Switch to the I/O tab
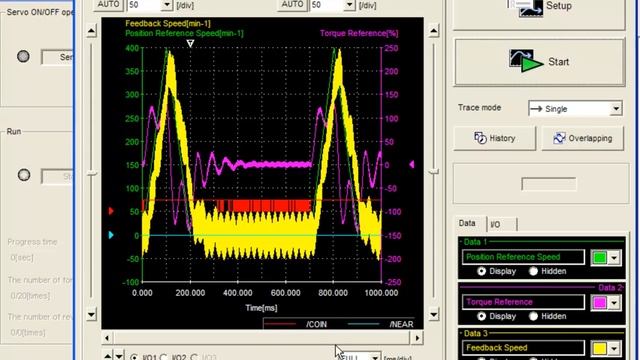 point(496,224)
